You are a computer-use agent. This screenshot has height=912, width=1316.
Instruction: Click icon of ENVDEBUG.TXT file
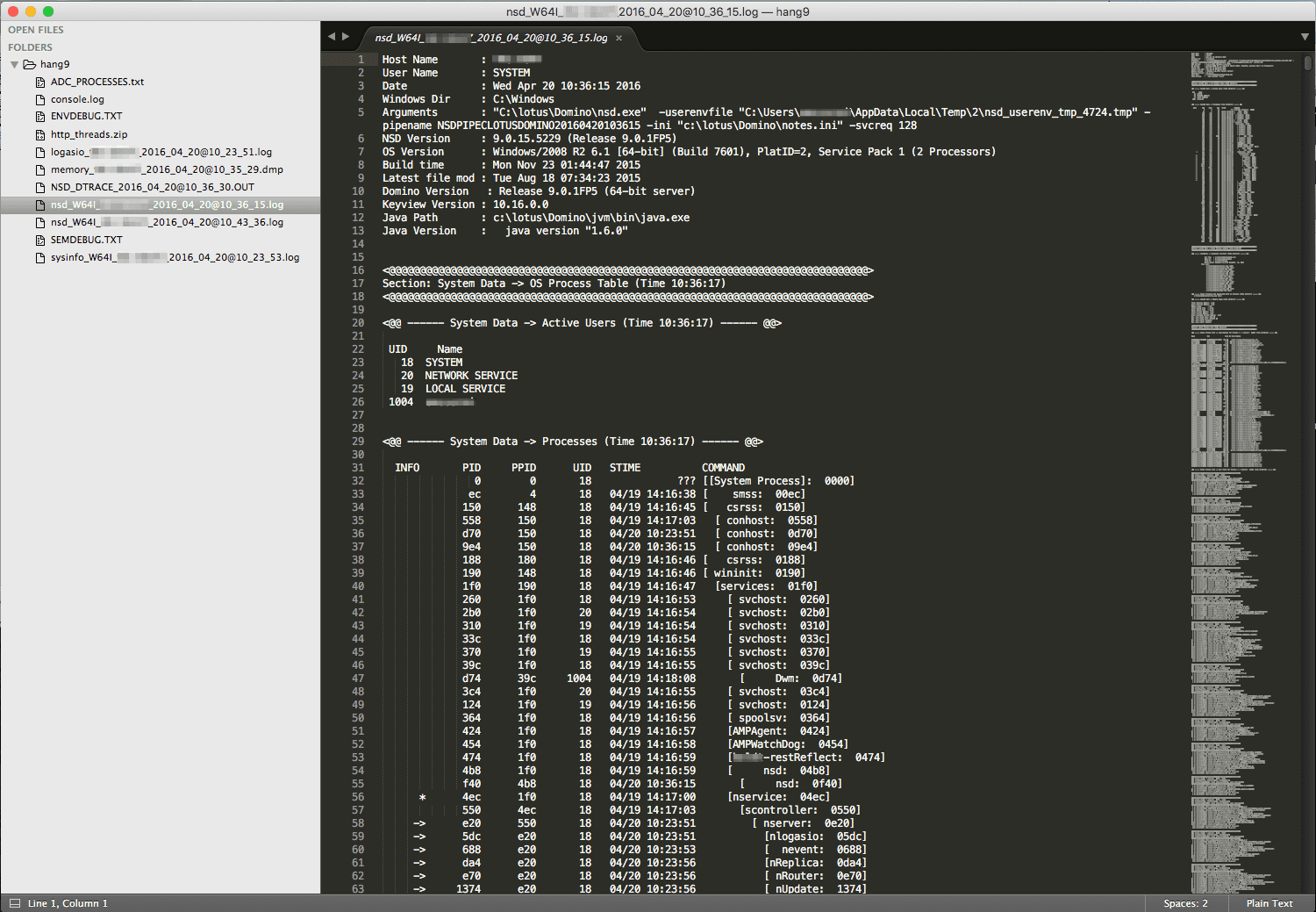(40, 117)
